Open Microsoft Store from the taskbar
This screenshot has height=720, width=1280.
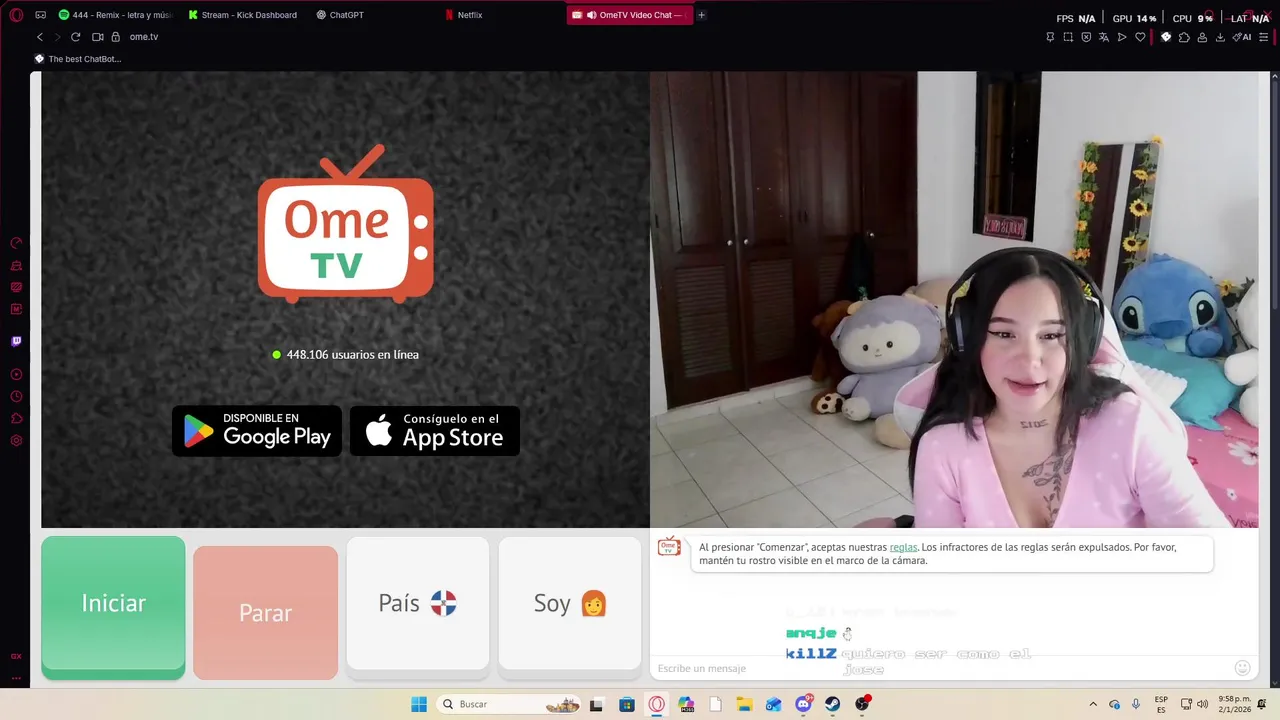pyautogui.click(x=627, y=704)
